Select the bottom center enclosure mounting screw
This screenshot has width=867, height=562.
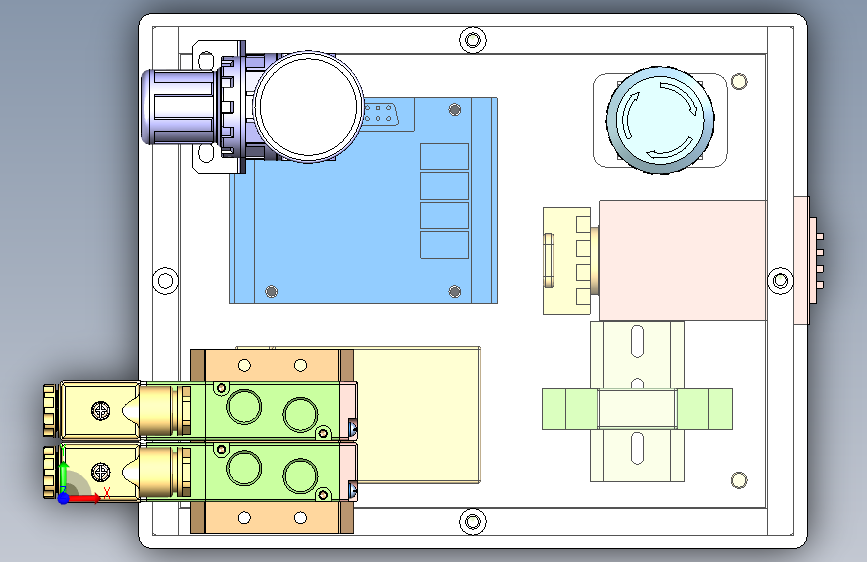pyautogui.click(x=473, y=522)
